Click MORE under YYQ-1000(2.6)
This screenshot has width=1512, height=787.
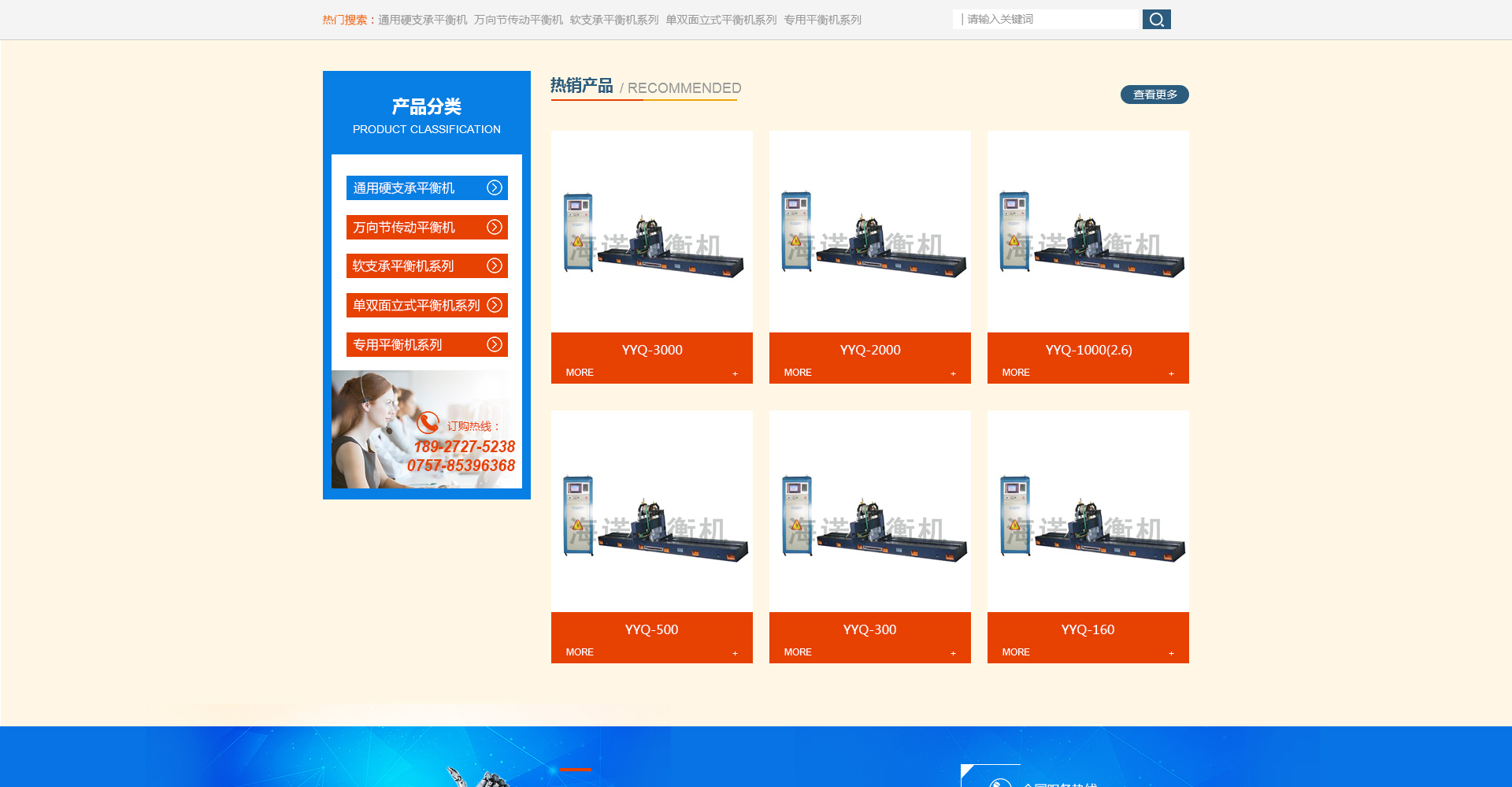pyautogui.click(x=1016, y=373)
